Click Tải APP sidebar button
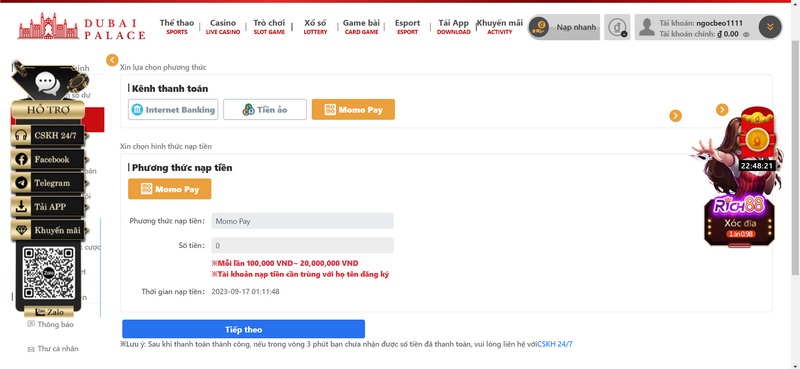This screenshot has width=800, height=369. tap(48, 207)
